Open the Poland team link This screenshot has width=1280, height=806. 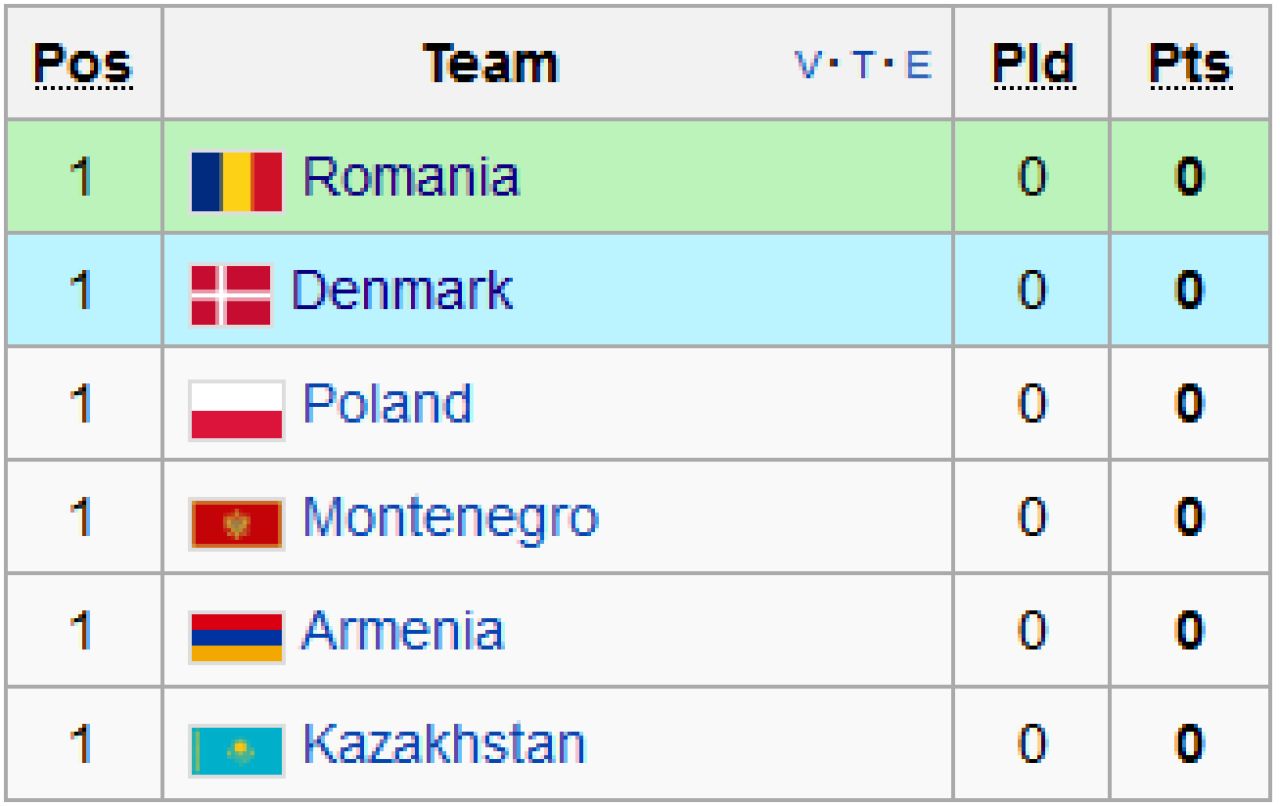tap(387, 404)
